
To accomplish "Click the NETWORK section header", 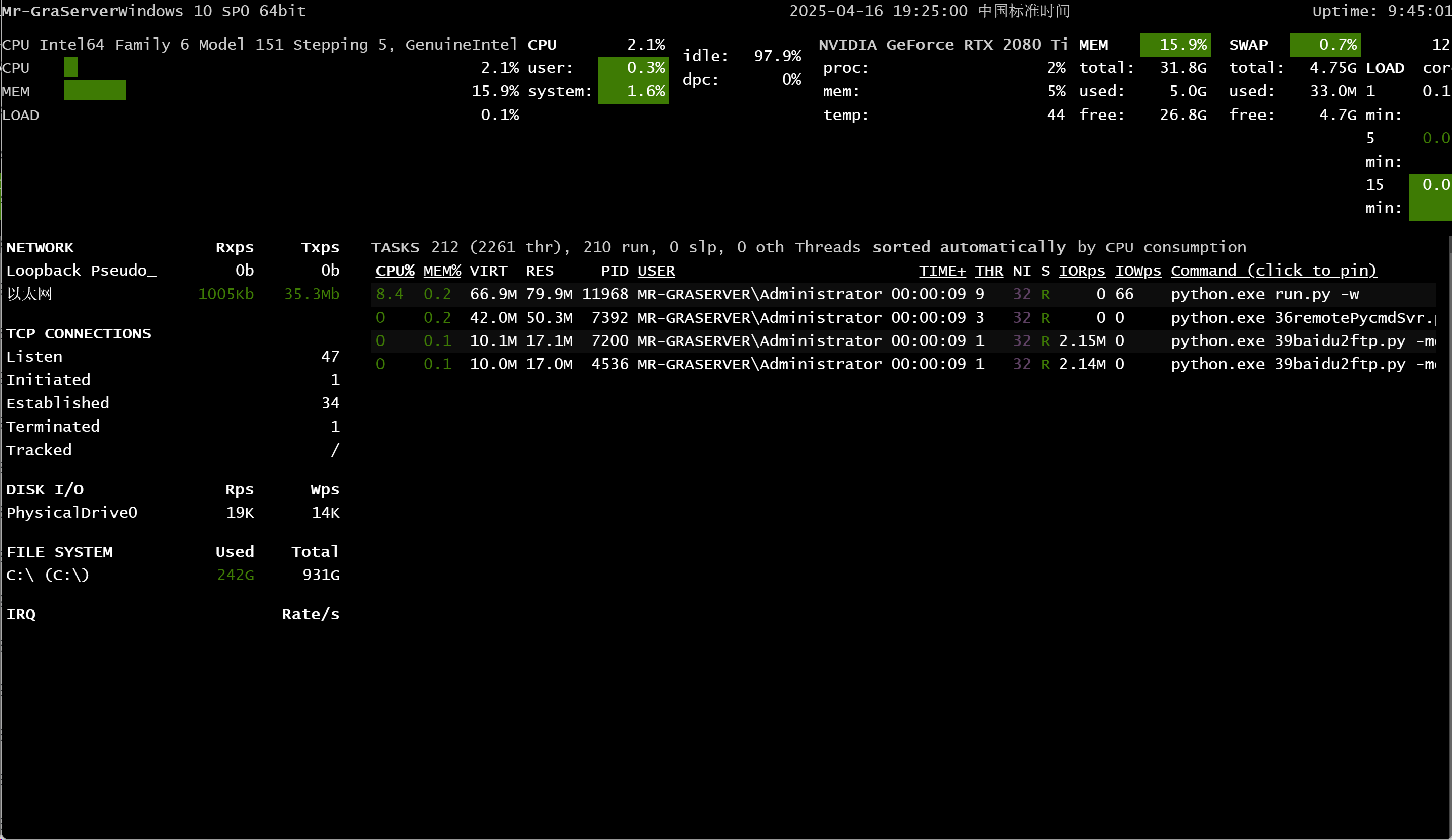I will click(x=40, y=248).
